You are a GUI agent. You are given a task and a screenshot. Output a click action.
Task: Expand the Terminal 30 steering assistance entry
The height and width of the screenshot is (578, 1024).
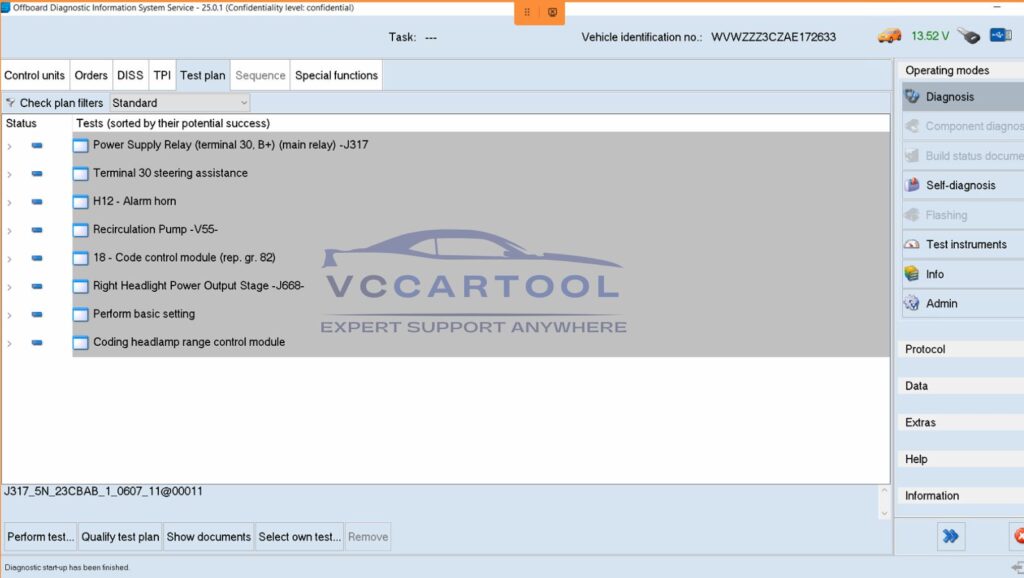pos(8,173)
